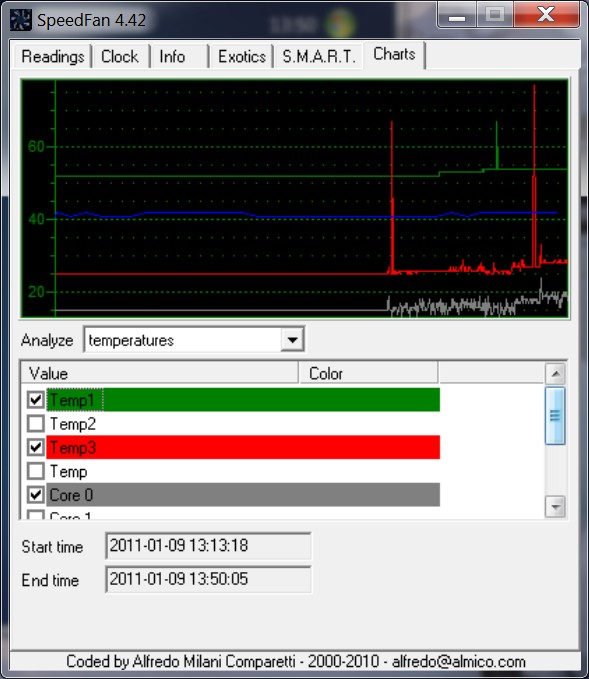Click the list scrollbar up arrow

(x=555, y=374)
